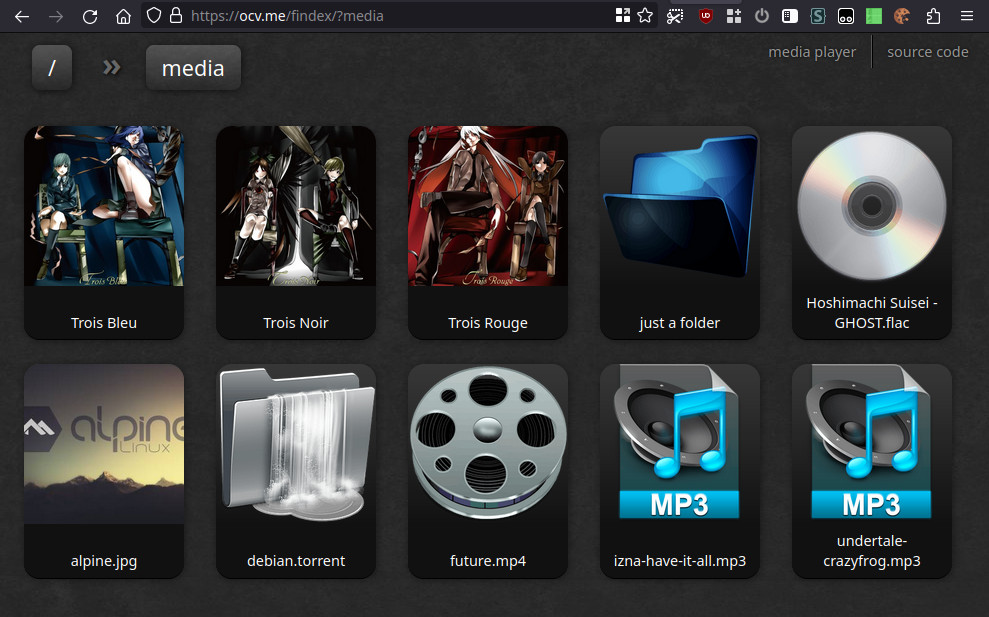This screenshot has width=989, height=617.
Task: Click the 'just a folder' label
Action: tap(679, 323)
